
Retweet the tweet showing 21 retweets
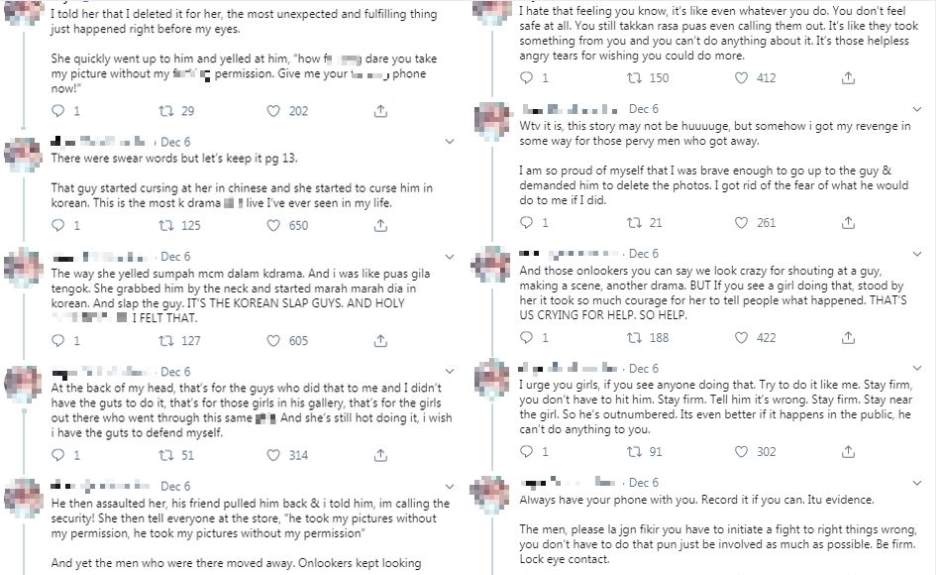click(x=634, y=223)
